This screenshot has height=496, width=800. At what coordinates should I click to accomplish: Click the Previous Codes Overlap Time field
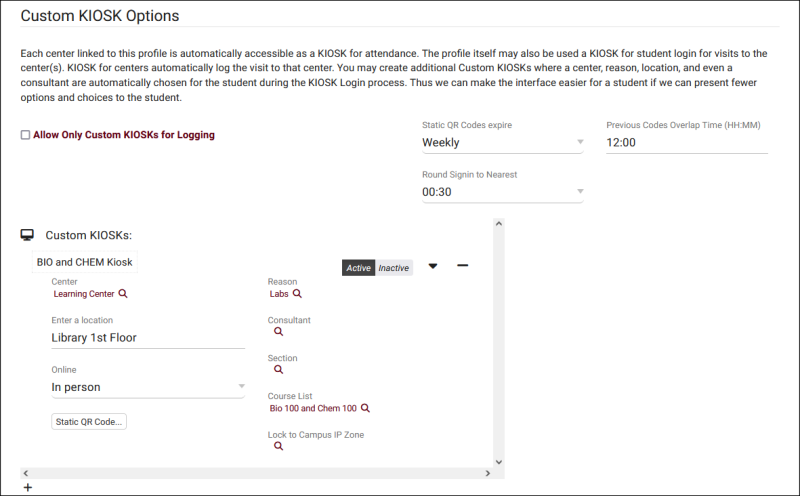click(x=686, y=143)
